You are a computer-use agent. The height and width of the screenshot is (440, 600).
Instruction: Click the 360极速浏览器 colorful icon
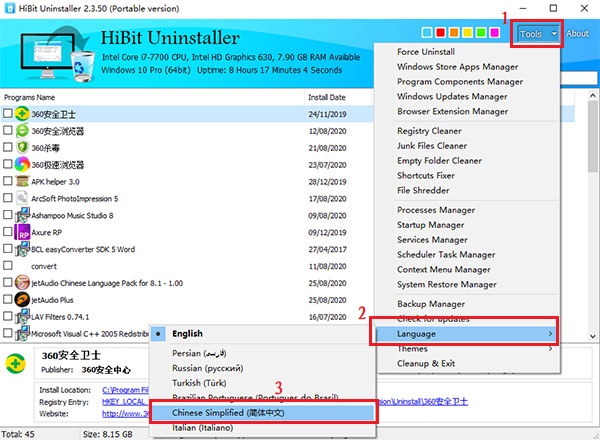pyautogui.click(x=22, y=164)
